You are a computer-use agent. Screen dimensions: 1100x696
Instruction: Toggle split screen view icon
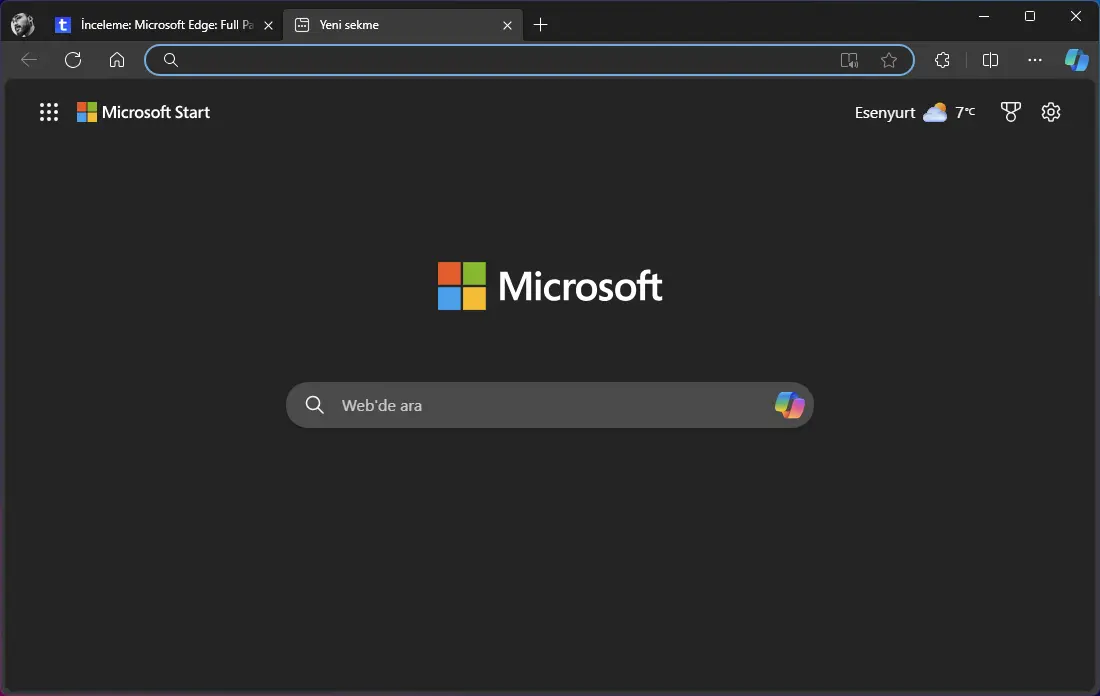pyautogui.click(x=990, y=60)
